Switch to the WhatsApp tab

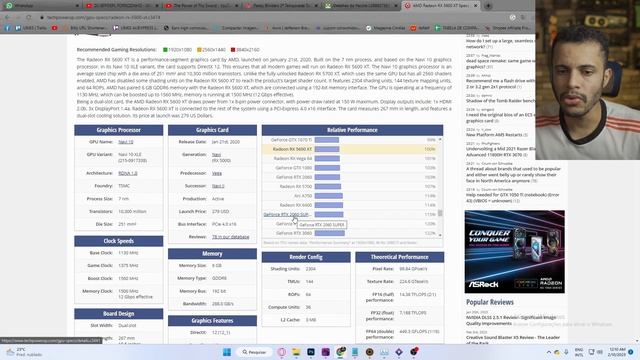41,6
